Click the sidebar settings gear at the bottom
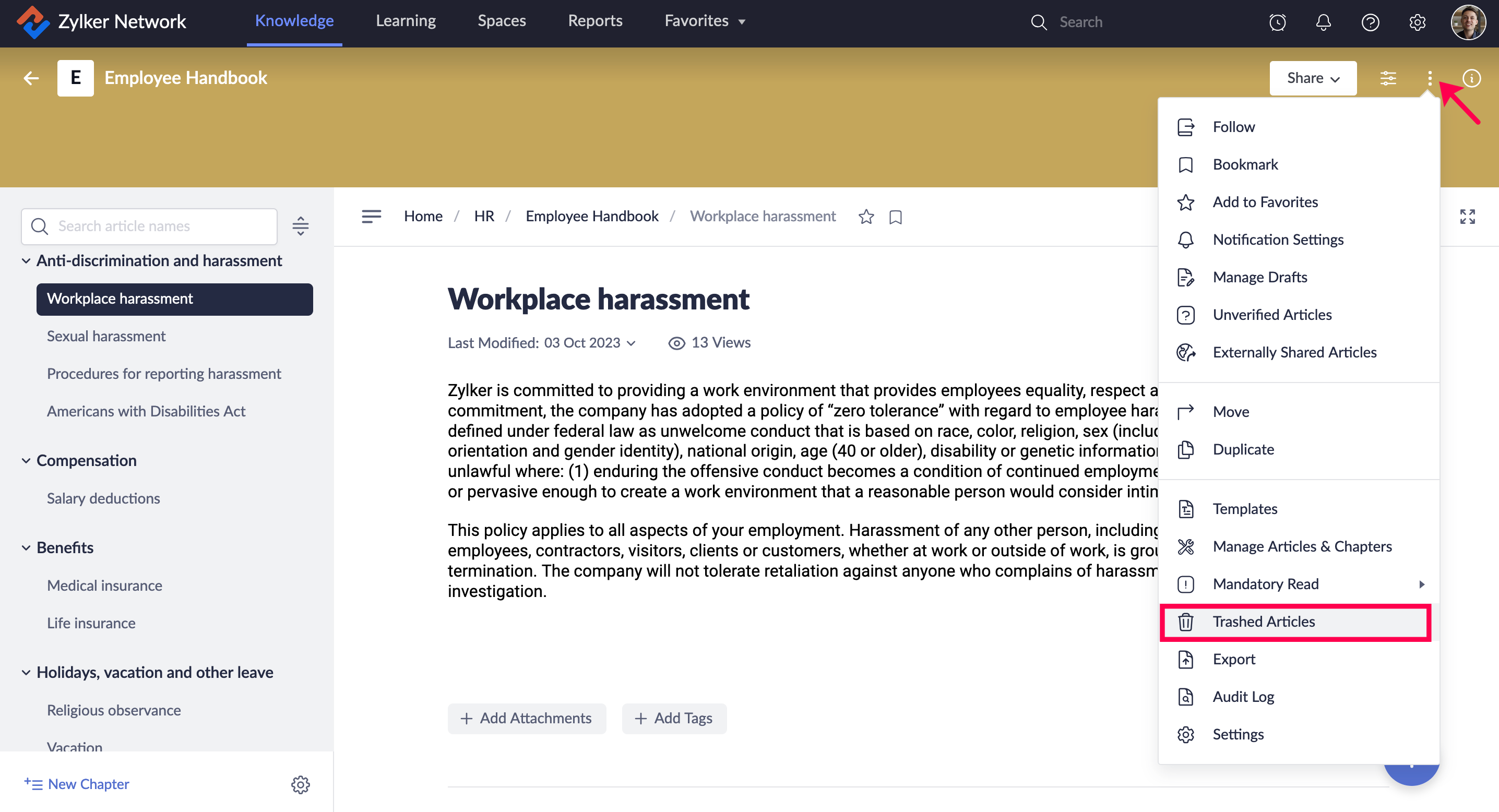 [300, 784]
